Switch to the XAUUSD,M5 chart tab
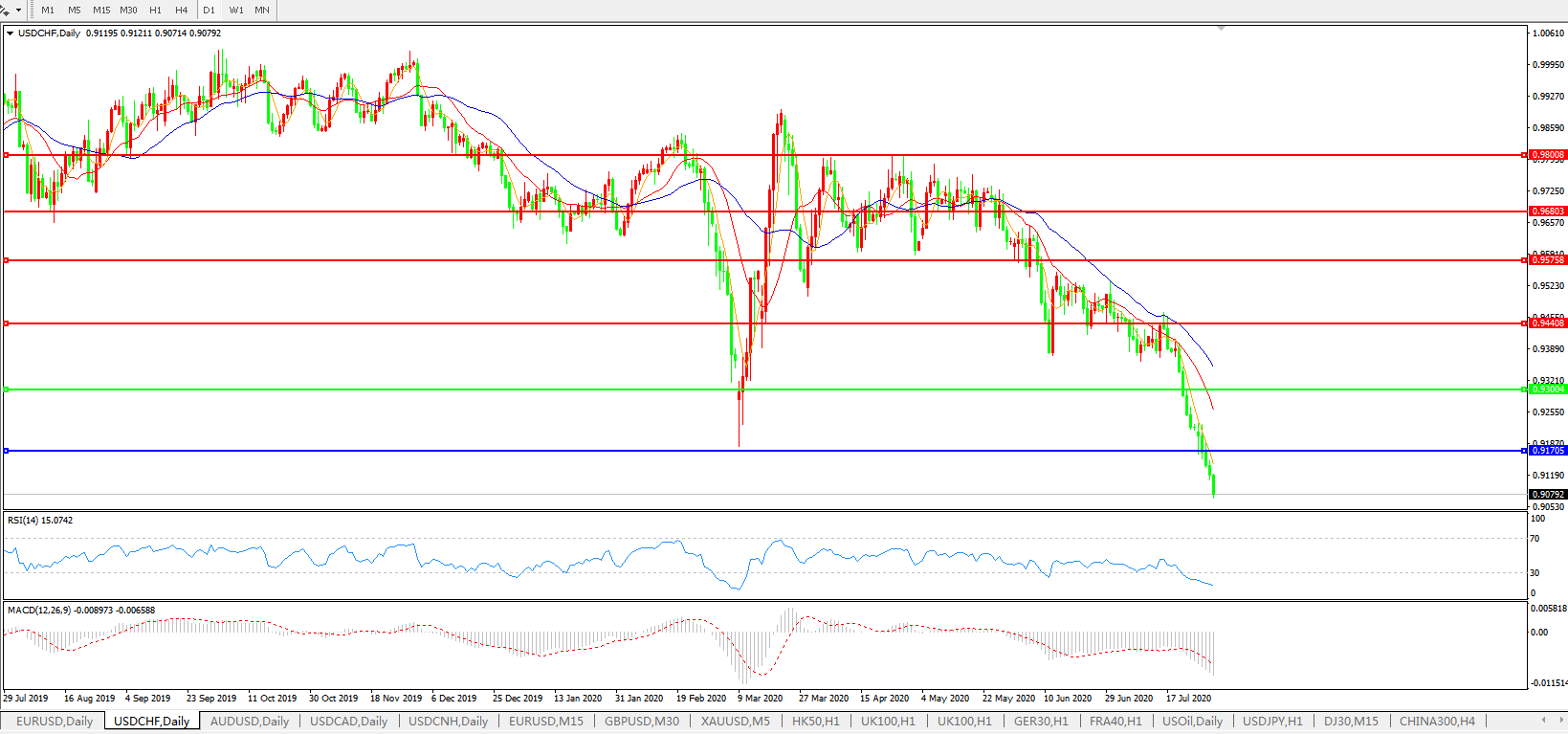This screenshot has width=1568, height=734. [735, 721]
